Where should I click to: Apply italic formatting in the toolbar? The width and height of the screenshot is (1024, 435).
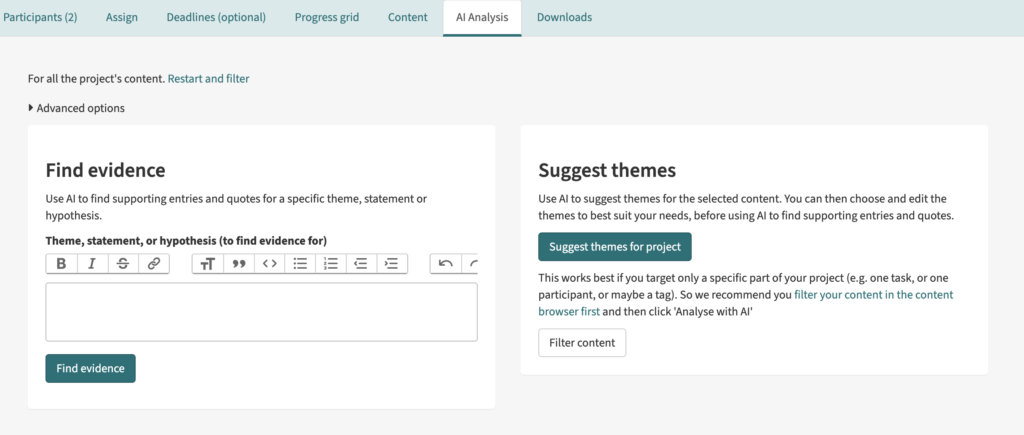92,264
